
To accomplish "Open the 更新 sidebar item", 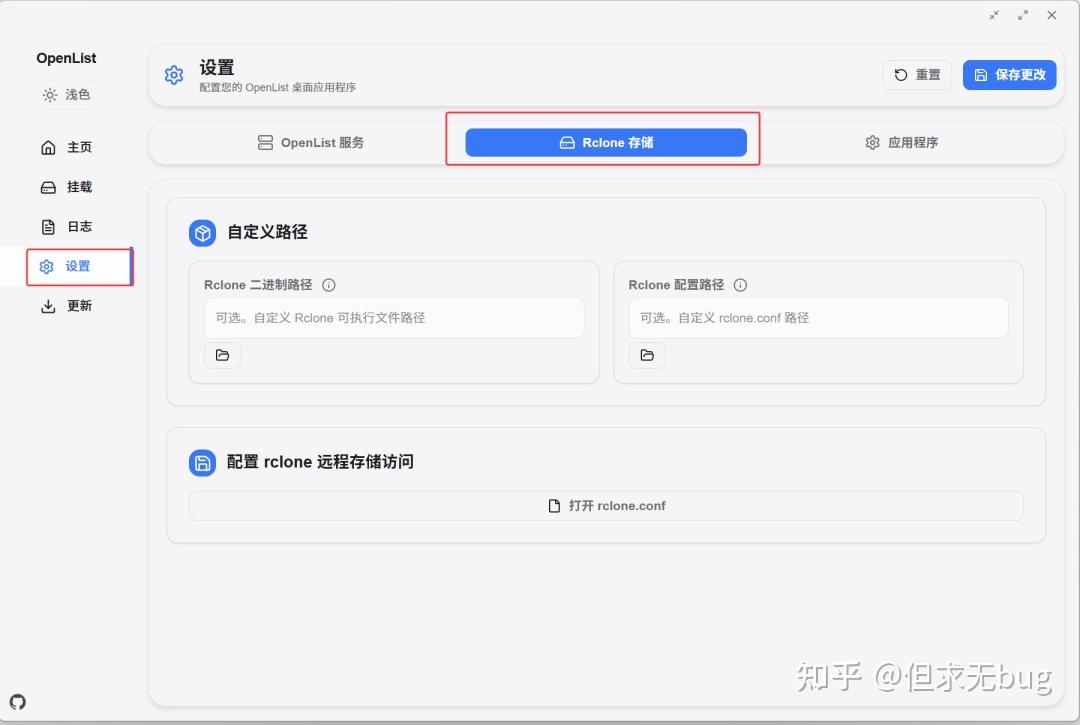I will click(66, 306).
